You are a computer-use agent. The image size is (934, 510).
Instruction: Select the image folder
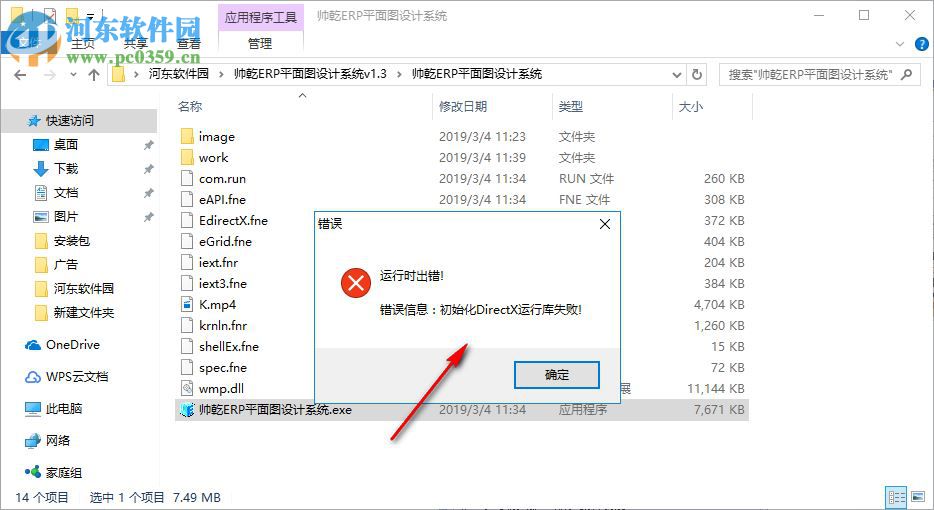[217, 136]
